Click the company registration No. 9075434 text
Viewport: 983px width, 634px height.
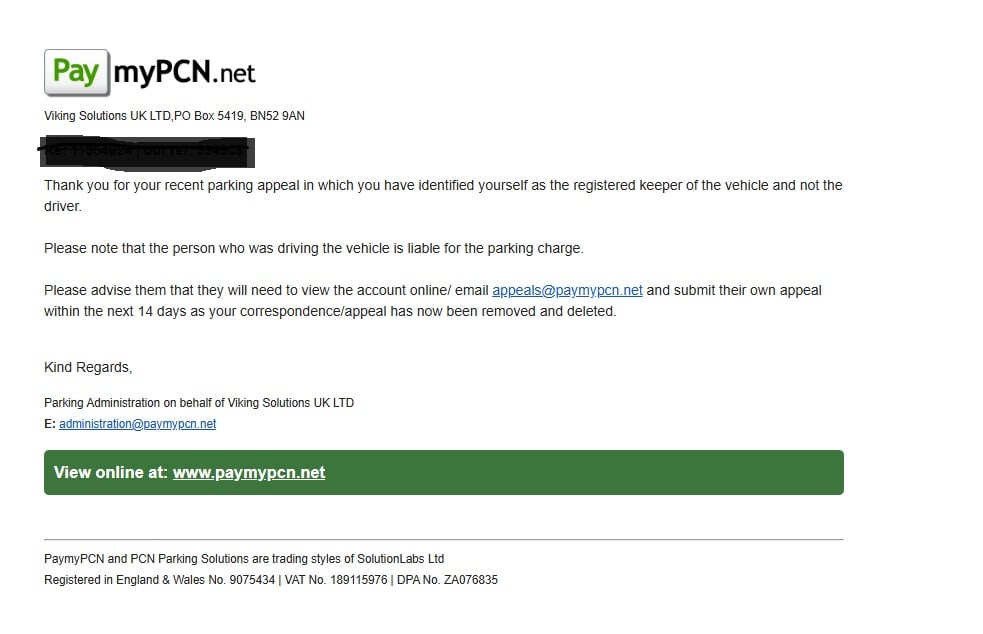[x=159, y=580]
